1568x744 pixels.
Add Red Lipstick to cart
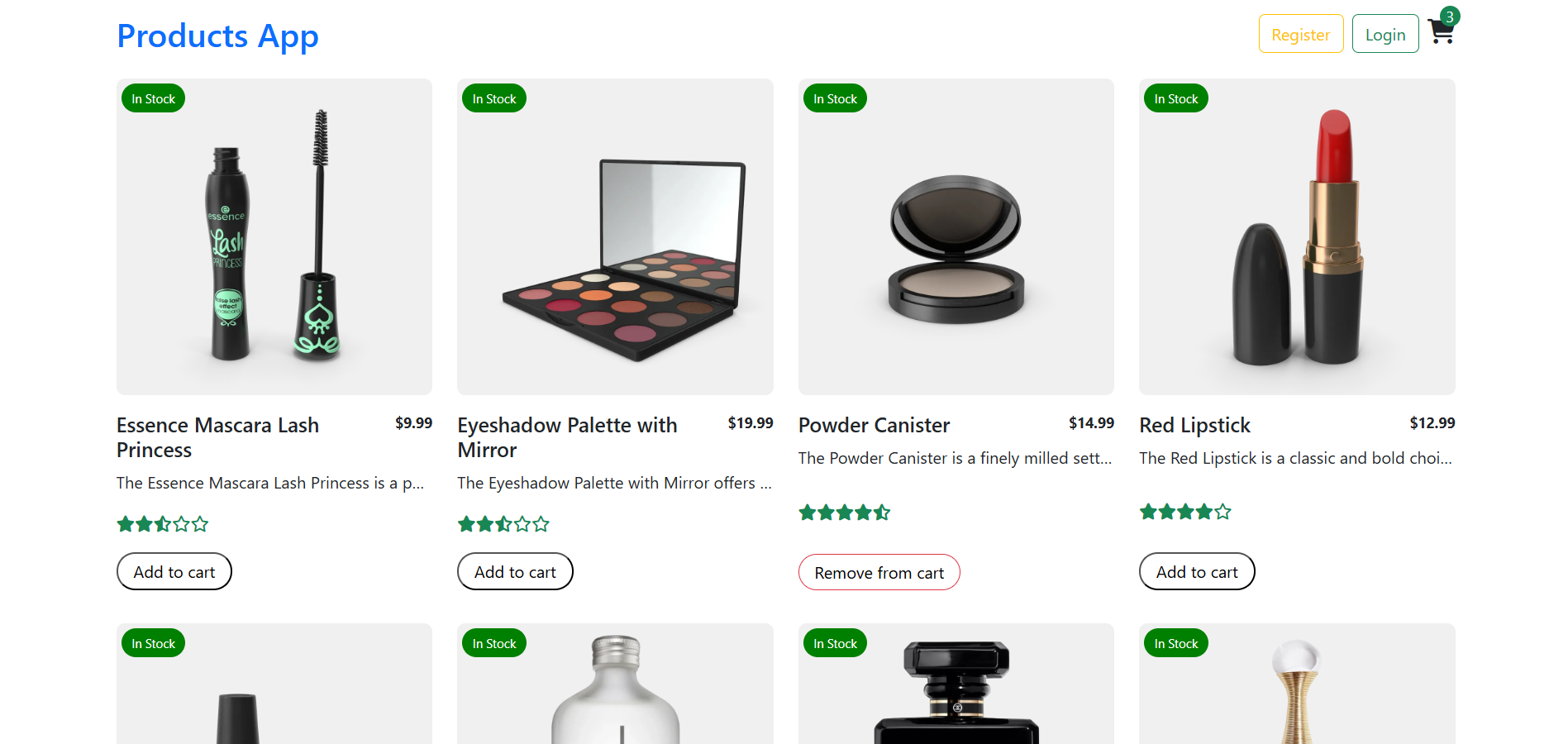click(1197, 571)
